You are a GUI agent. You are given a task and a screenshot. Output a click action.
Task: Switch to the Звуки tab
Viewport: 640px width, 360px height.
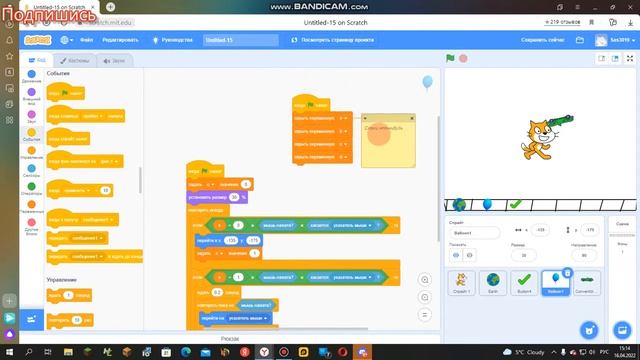click(114, 60)
